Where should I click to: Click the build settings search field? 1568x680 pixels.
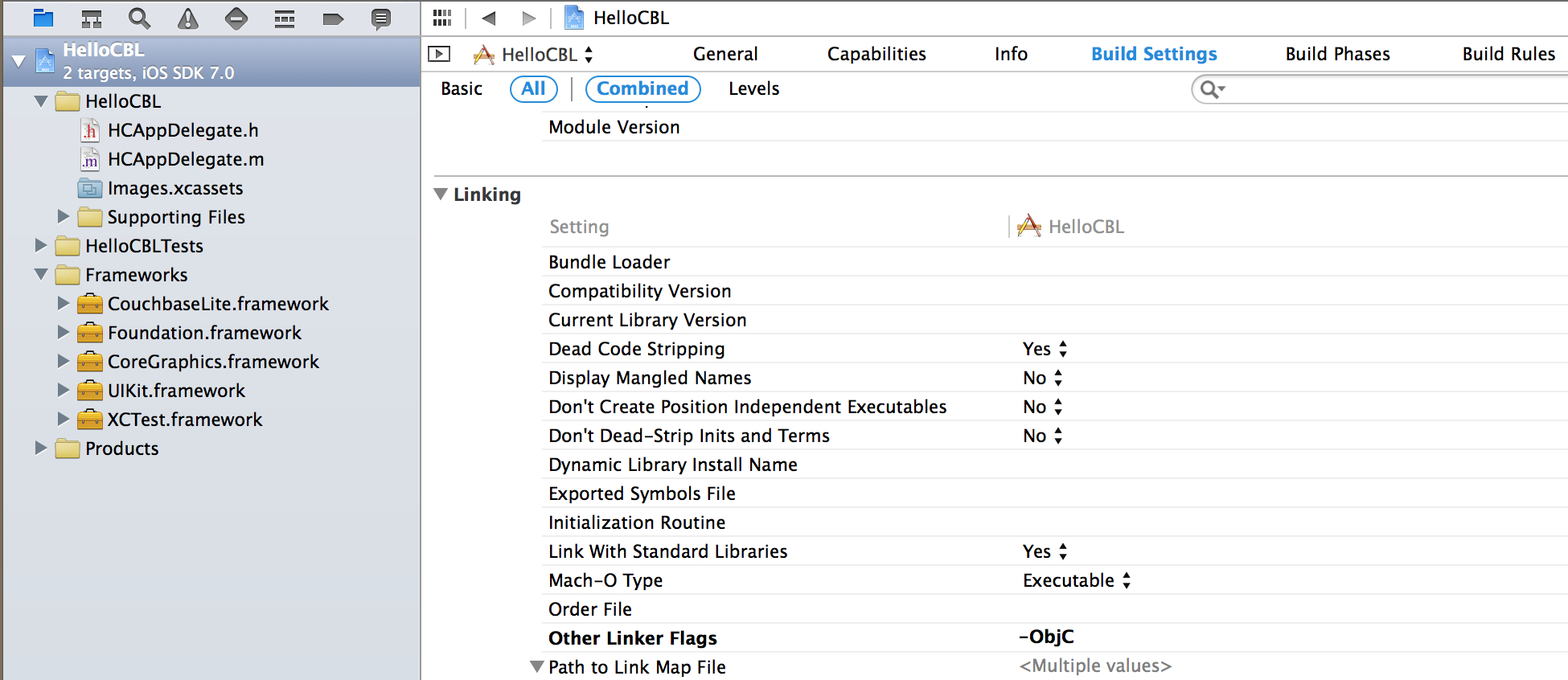pyautogui.click(x=1391, y=89)
